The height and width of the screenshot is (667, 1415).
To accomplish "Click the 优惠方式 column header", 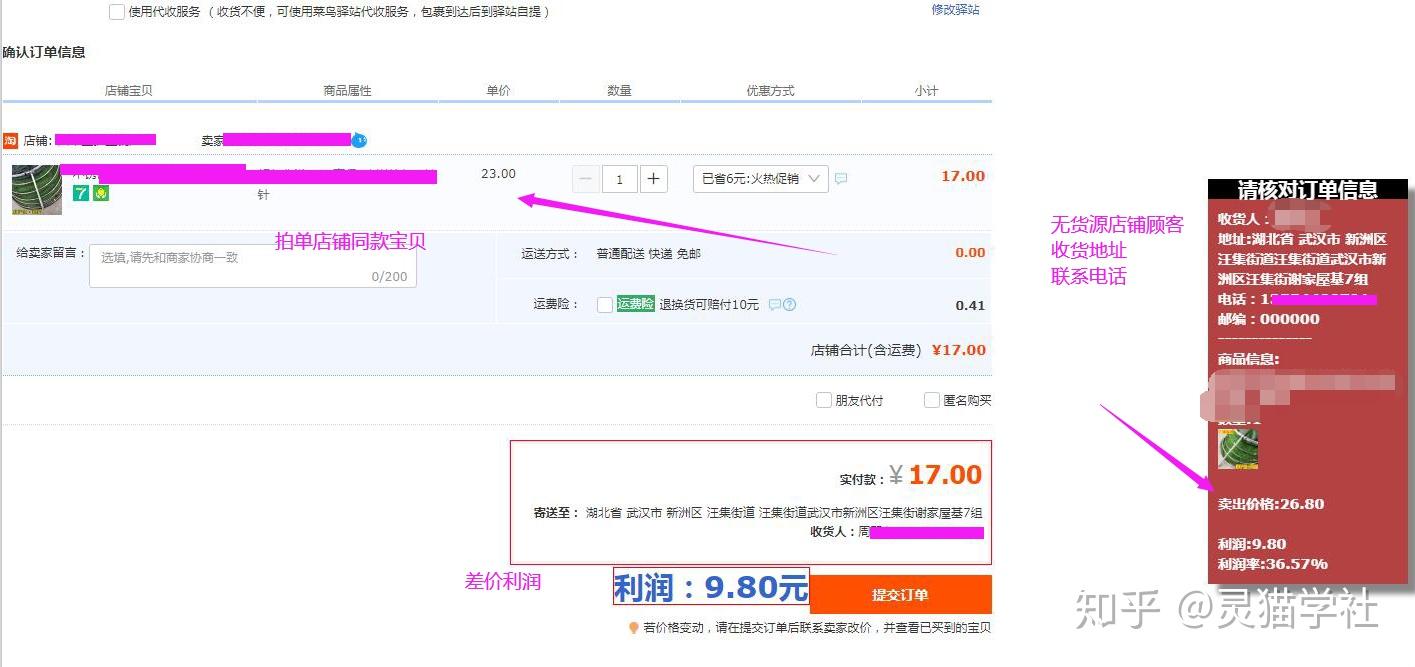I will point(770,90).
